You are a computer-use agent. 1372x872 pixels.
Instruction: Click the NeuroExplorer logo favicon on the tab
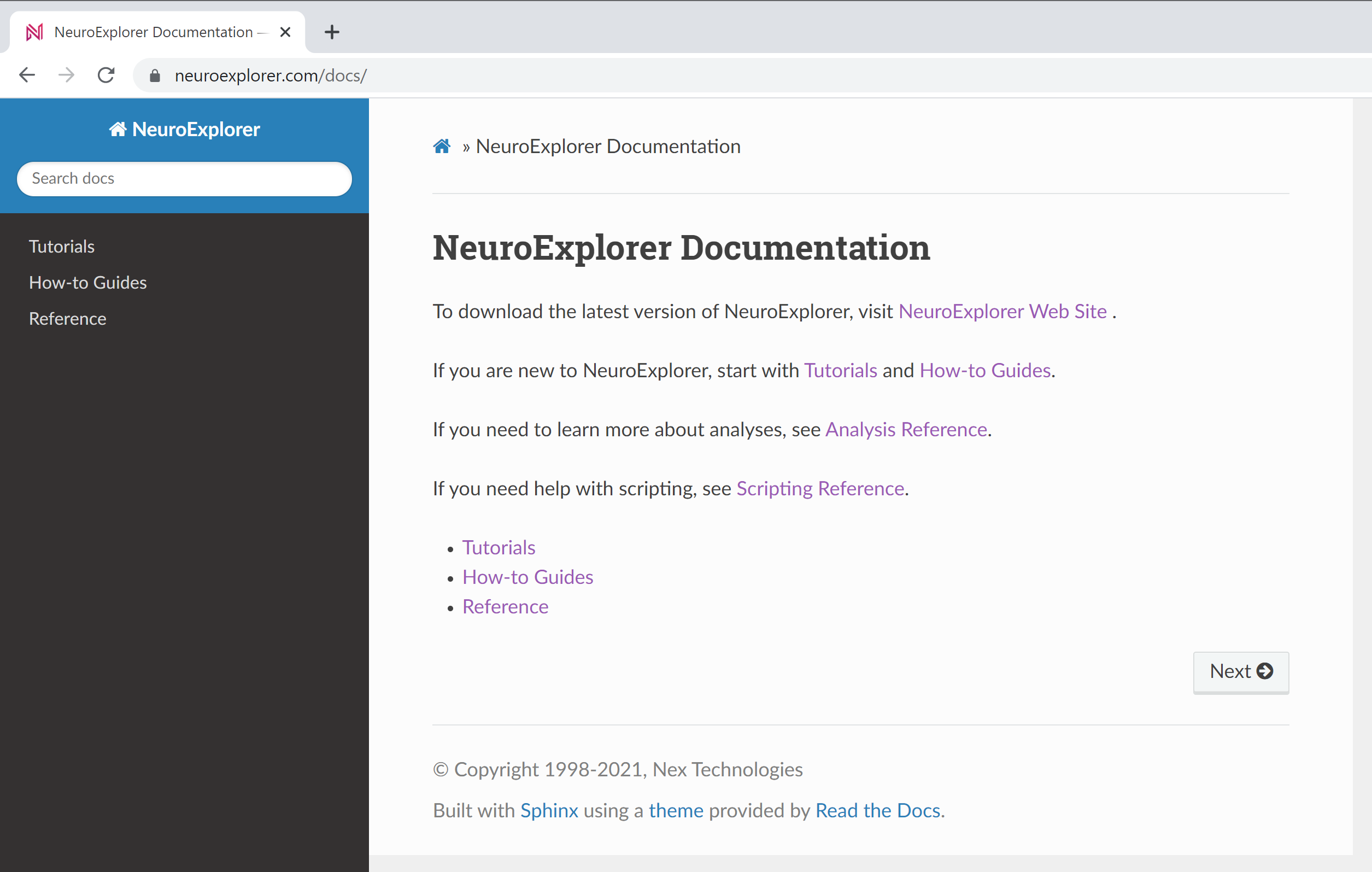pos(34,32)
